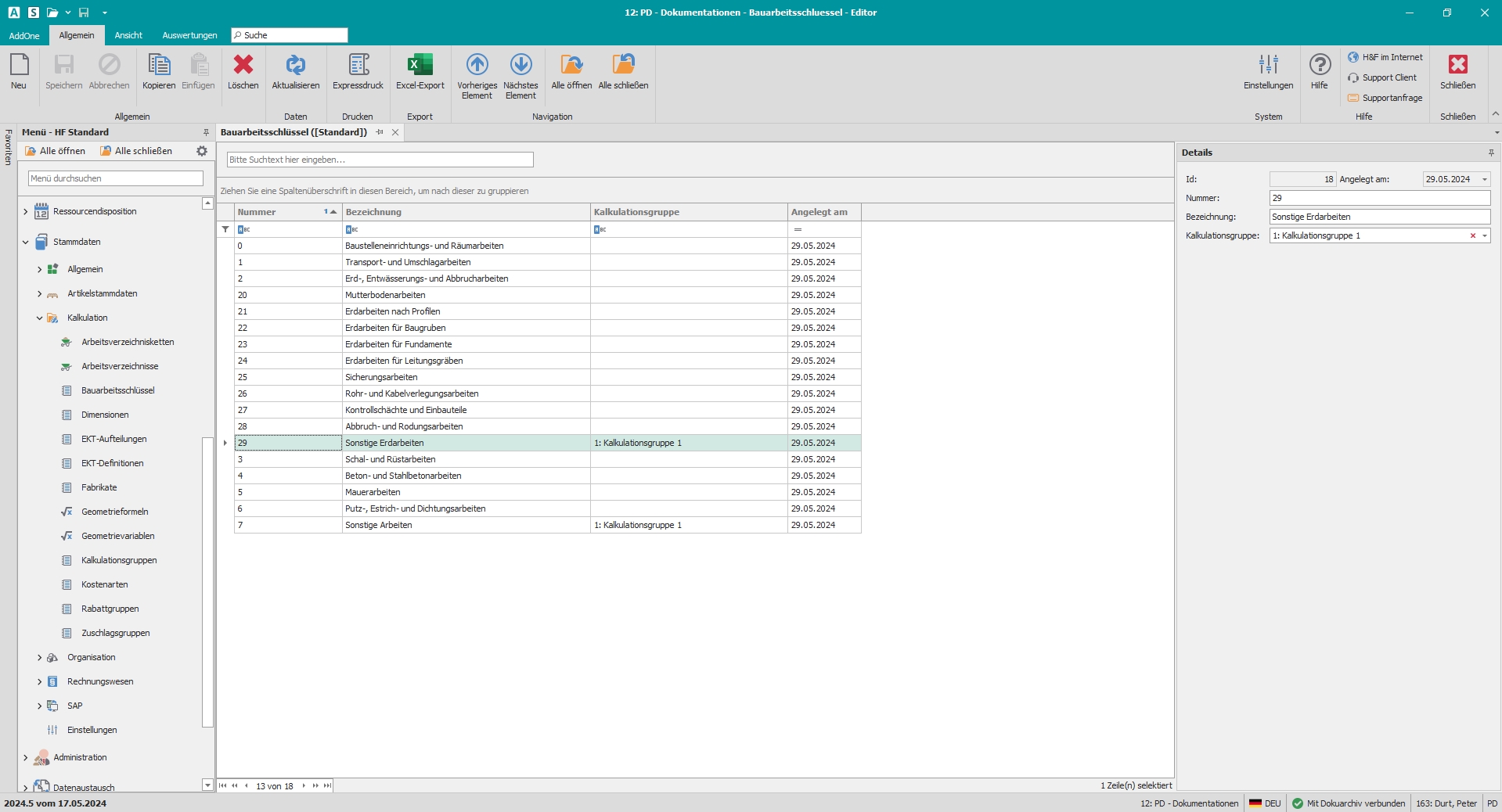Open the Angelegt am date dropdown
The width and height of the screenshot is (1502, 812).
click(1484, 179)
